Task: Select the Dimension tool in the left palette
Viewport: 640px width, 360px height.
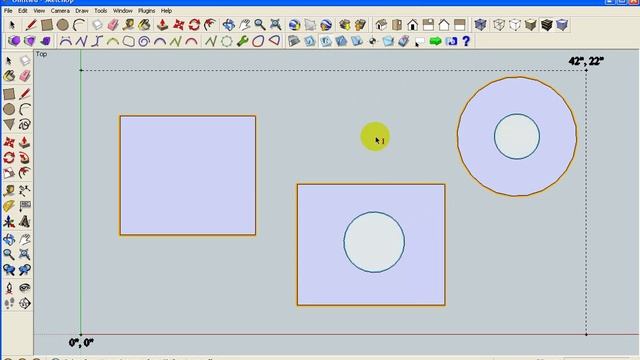Action: pos(24,191)
